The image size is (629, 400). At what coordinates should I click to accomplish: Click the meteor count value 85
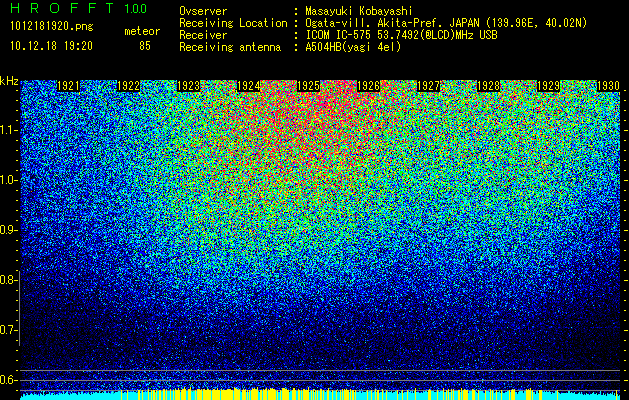click(x=145, y=46)
